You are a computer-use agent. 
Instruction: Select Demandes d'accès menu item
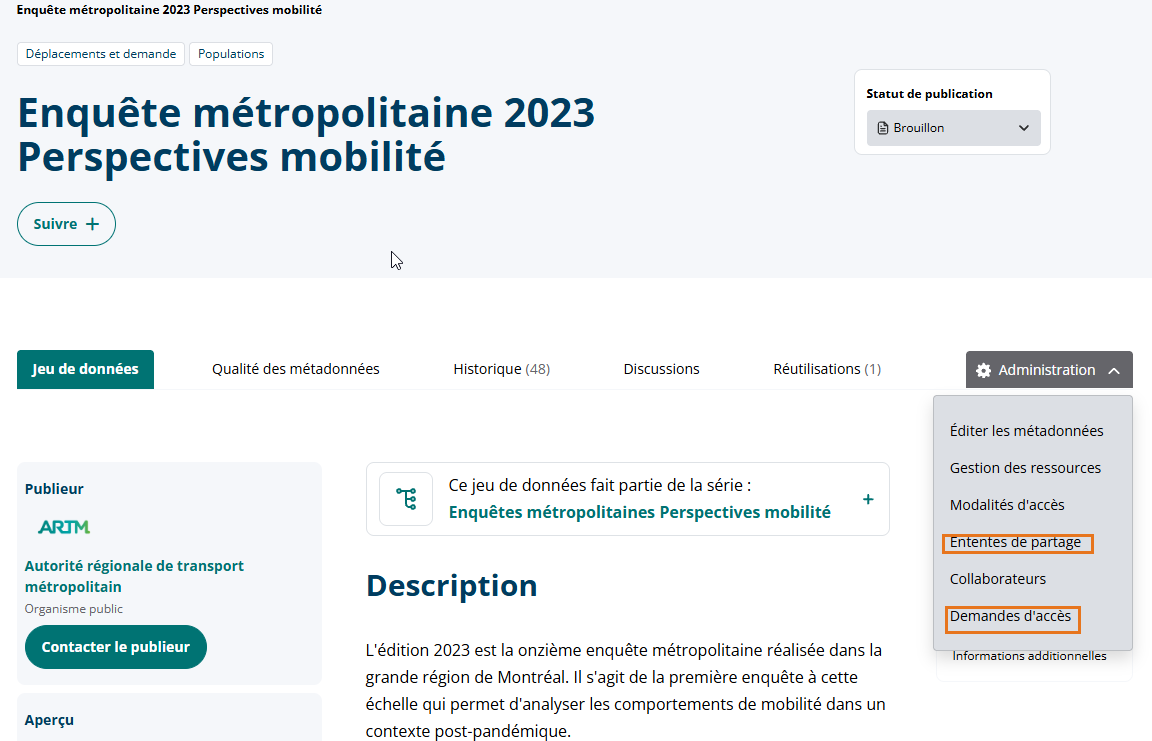point(1010,616)
